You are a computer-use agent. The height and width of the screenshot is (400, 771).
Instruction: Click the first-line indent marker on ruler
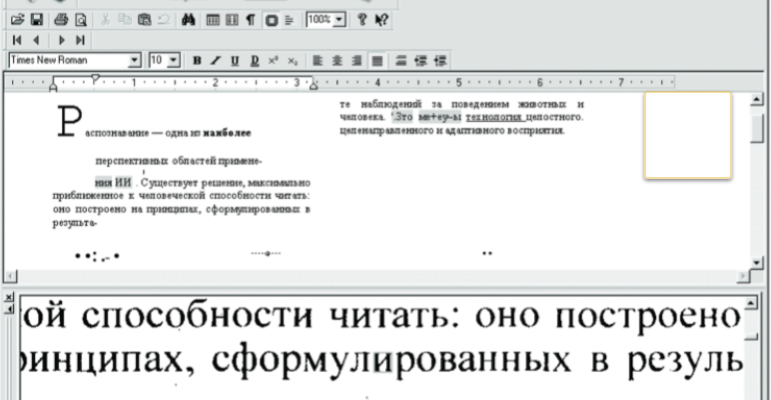pyautogui.click(x=93, y=77)
